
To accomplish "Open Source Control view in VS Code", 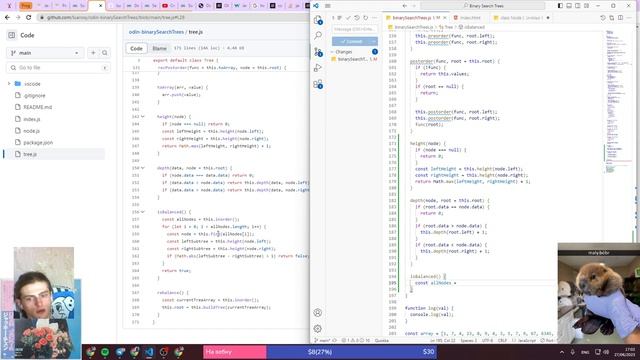I will (318, 52).
